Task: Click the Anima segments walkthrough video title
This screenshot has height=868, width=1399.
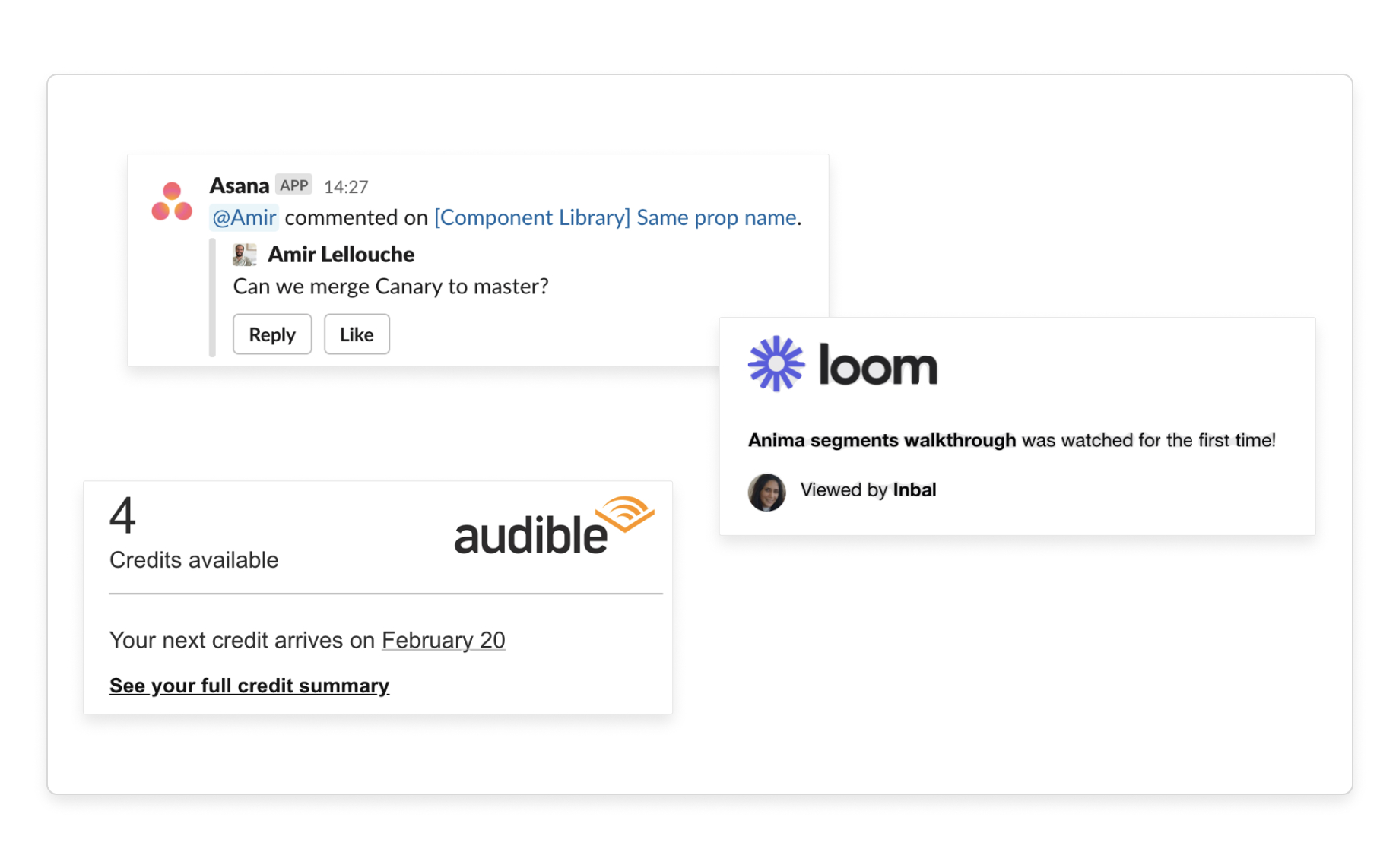Action: click(x=882, y=441)
